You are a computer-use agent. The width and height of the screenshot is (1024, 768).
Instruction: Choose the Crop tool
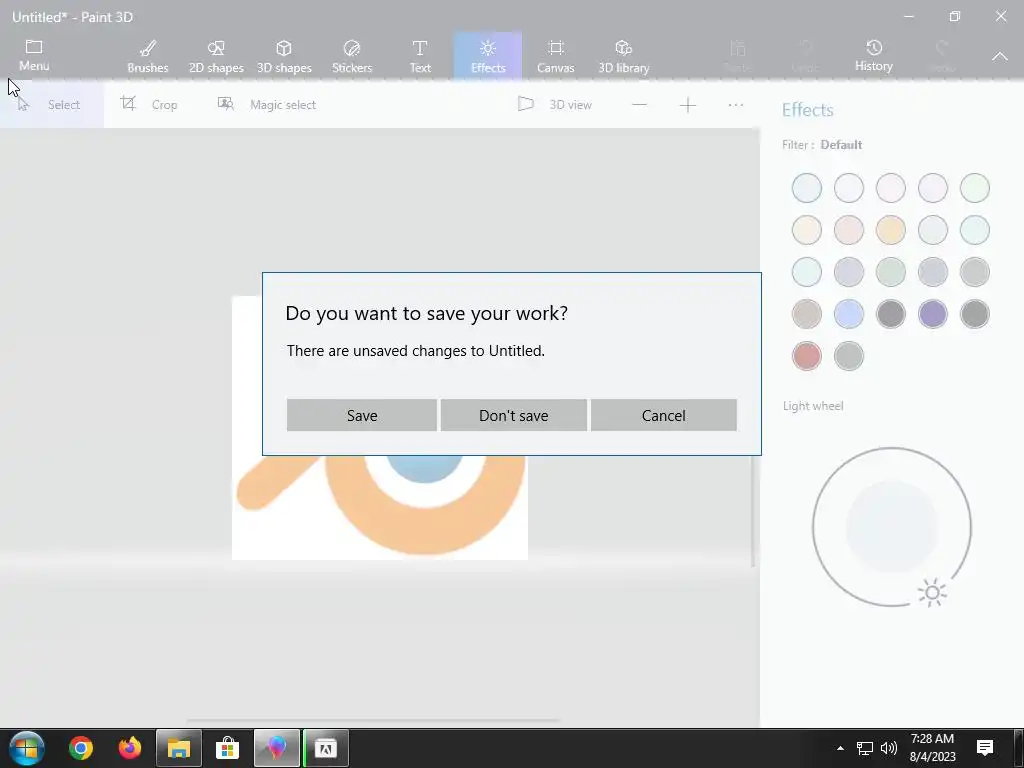point(149,104)
